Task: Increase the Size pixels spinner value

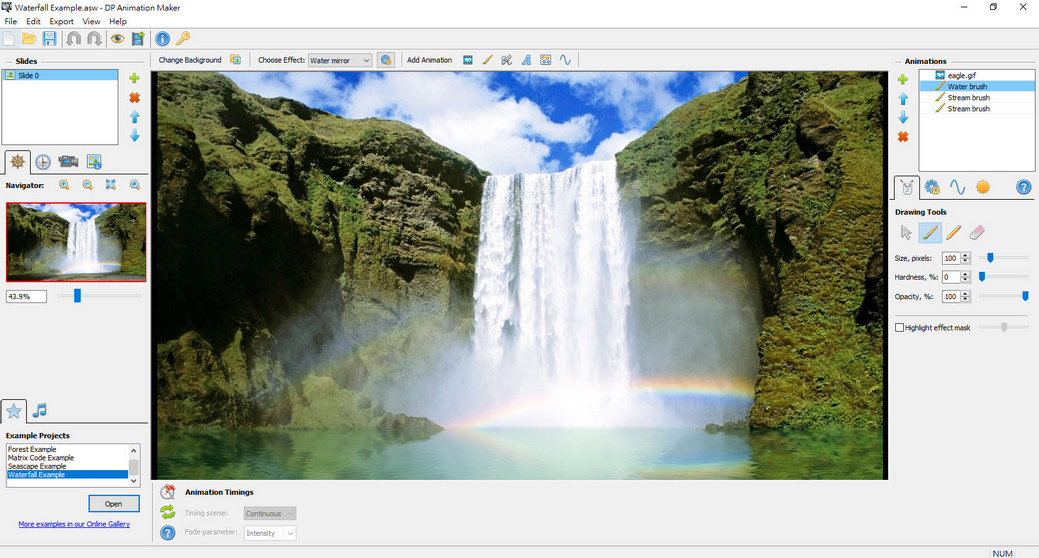Action: 965,255
